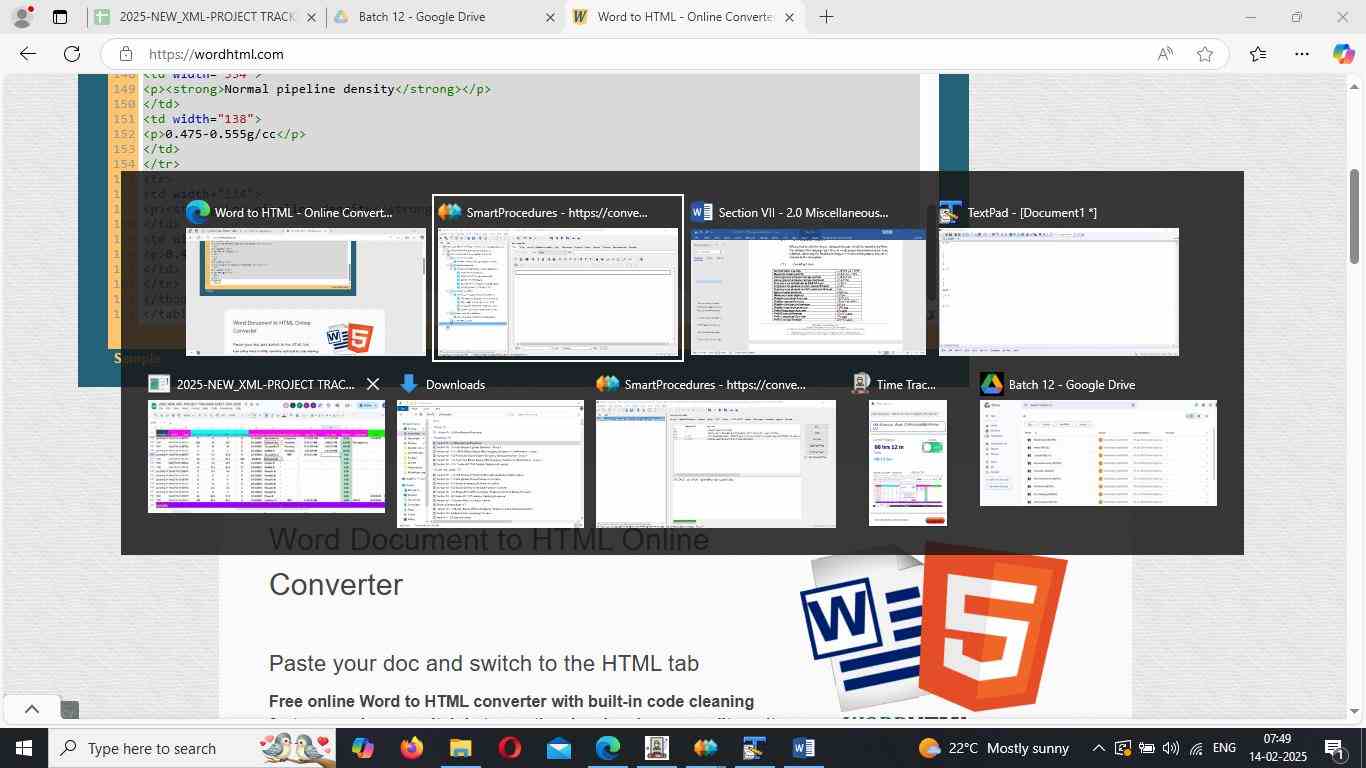Image resolution: width=1366 pixels, height=768 pixels.
Task: Close the 2025-NEW_XML-PROJECT browser tab
Action: tap(311, 17)
